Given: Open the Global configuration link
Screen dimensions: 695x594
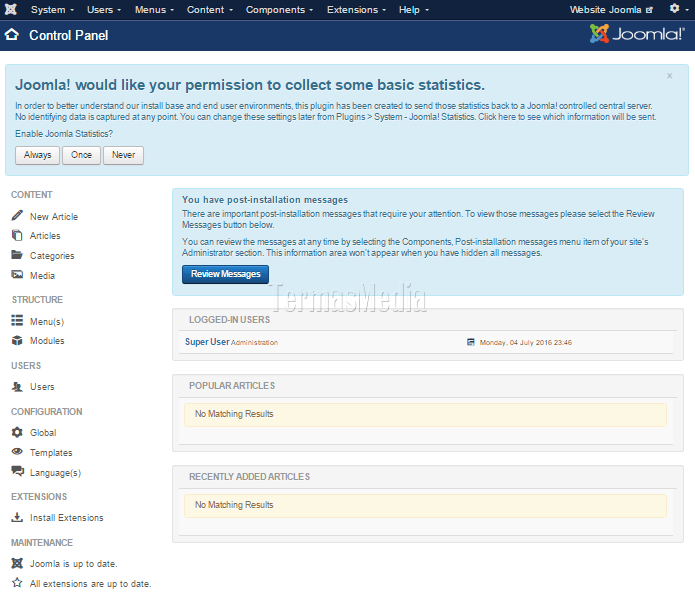Looking at the screenshot, I should tap(43, 432).
